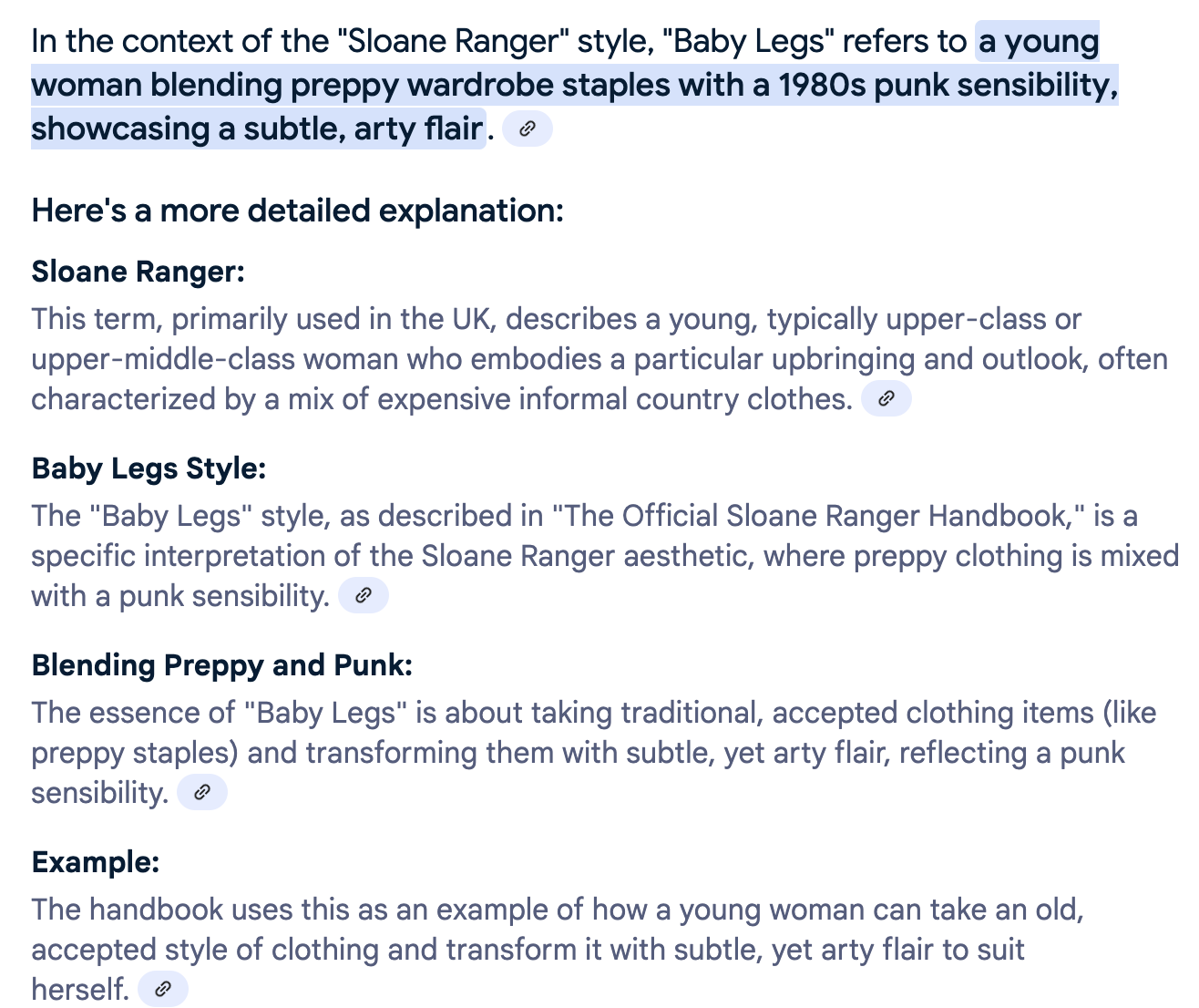Click the source link icon after "arty flair"
The height and width of the screenshot is (1008, 1199).
point(527,129)
